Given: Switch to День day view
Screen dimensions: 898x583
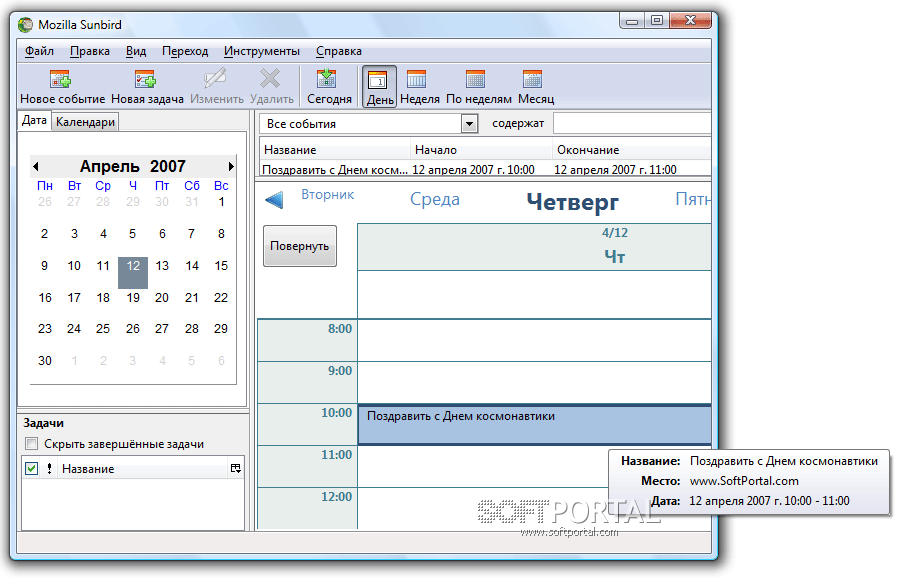Looking at the screenshot, I should [x=380, y=86].
